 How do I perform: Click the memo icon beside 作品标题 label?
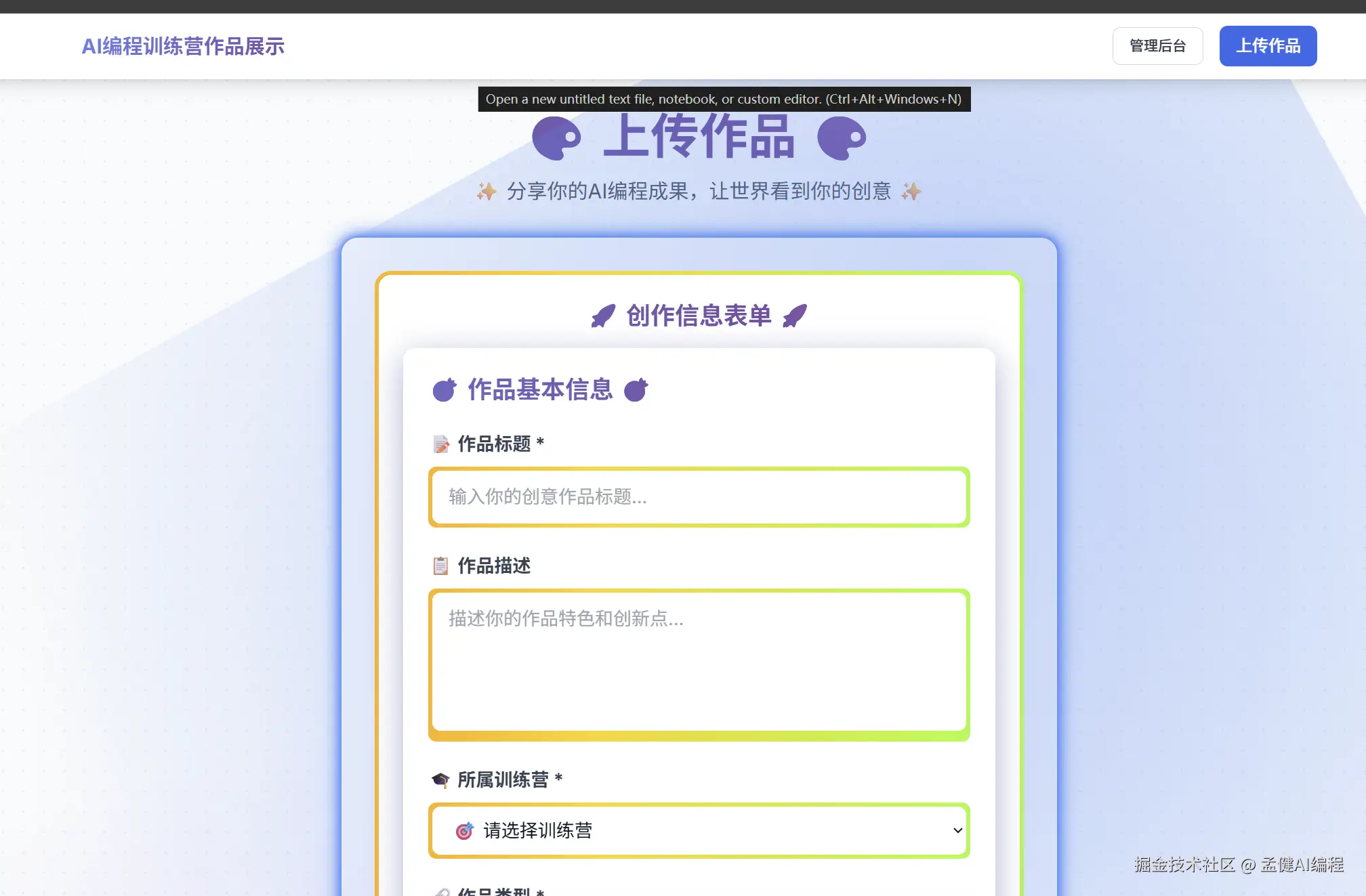(x=441, y=444)
